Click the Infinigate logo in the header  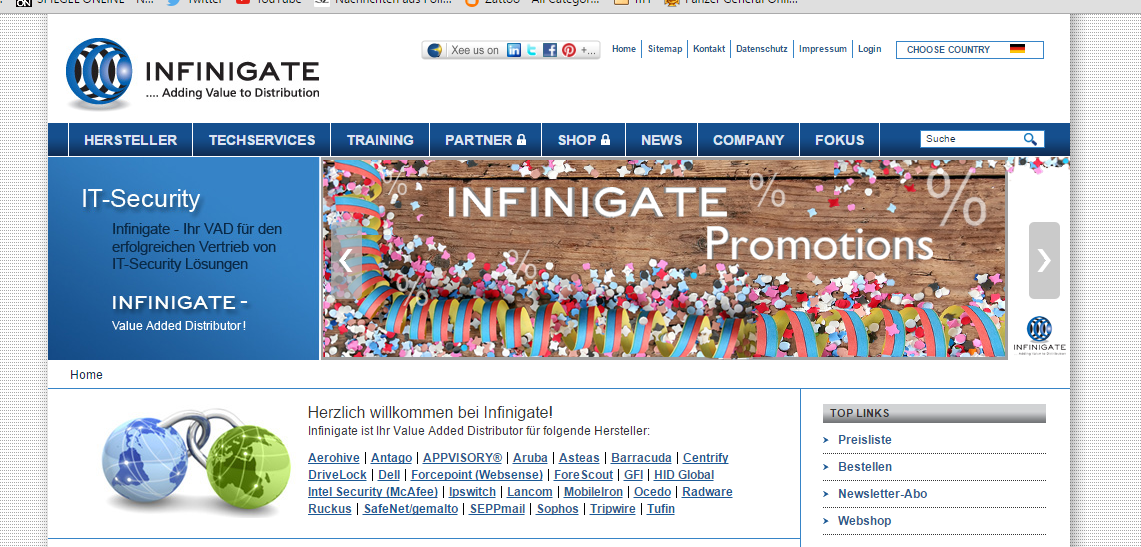[193, 74]
